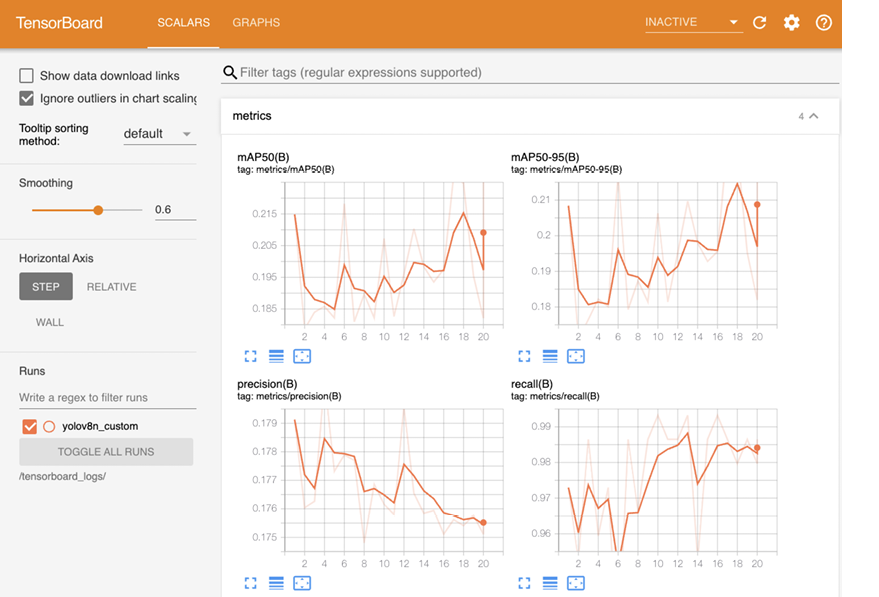Collapse the metrics section
Image resolution: width=879 pixels, height=597 pixels.
coord(814,116)
